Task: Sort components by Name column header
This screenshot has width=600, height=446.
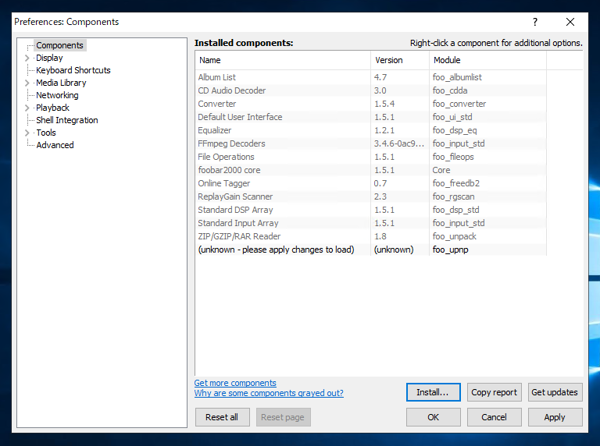Action: pos(281,60)
